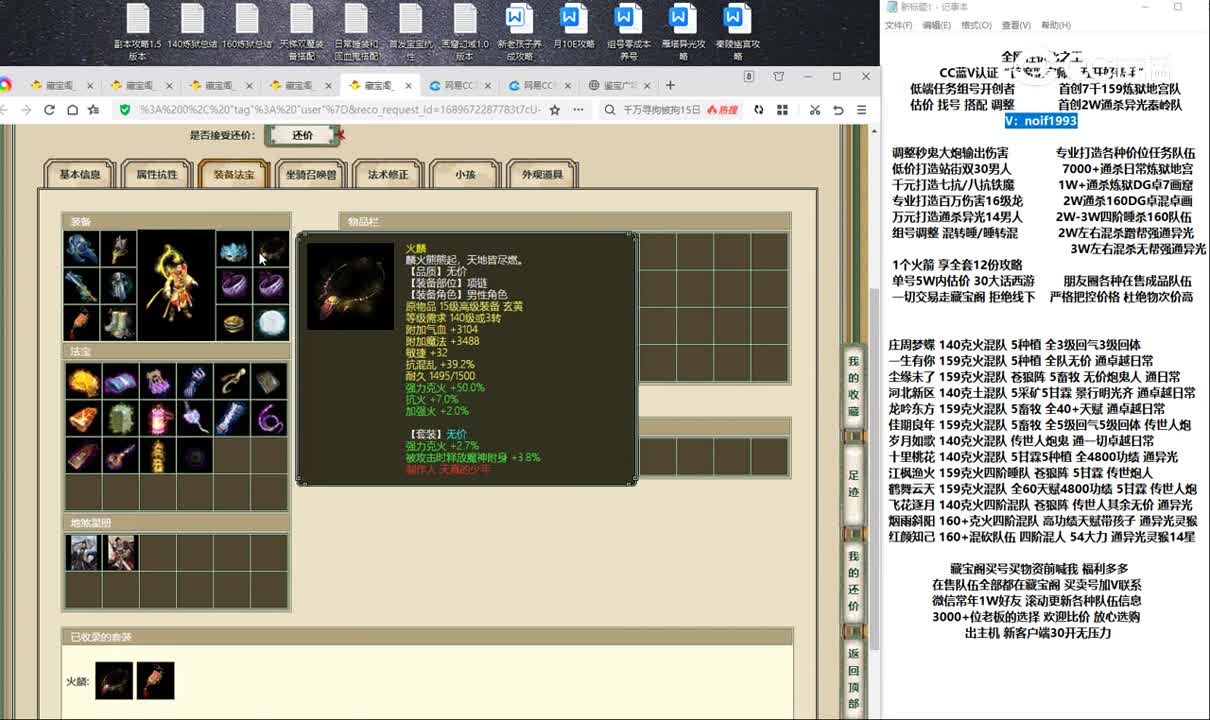Open 足迹 in the side panel
Viewport: 1210px width, 720px height.
853,484
